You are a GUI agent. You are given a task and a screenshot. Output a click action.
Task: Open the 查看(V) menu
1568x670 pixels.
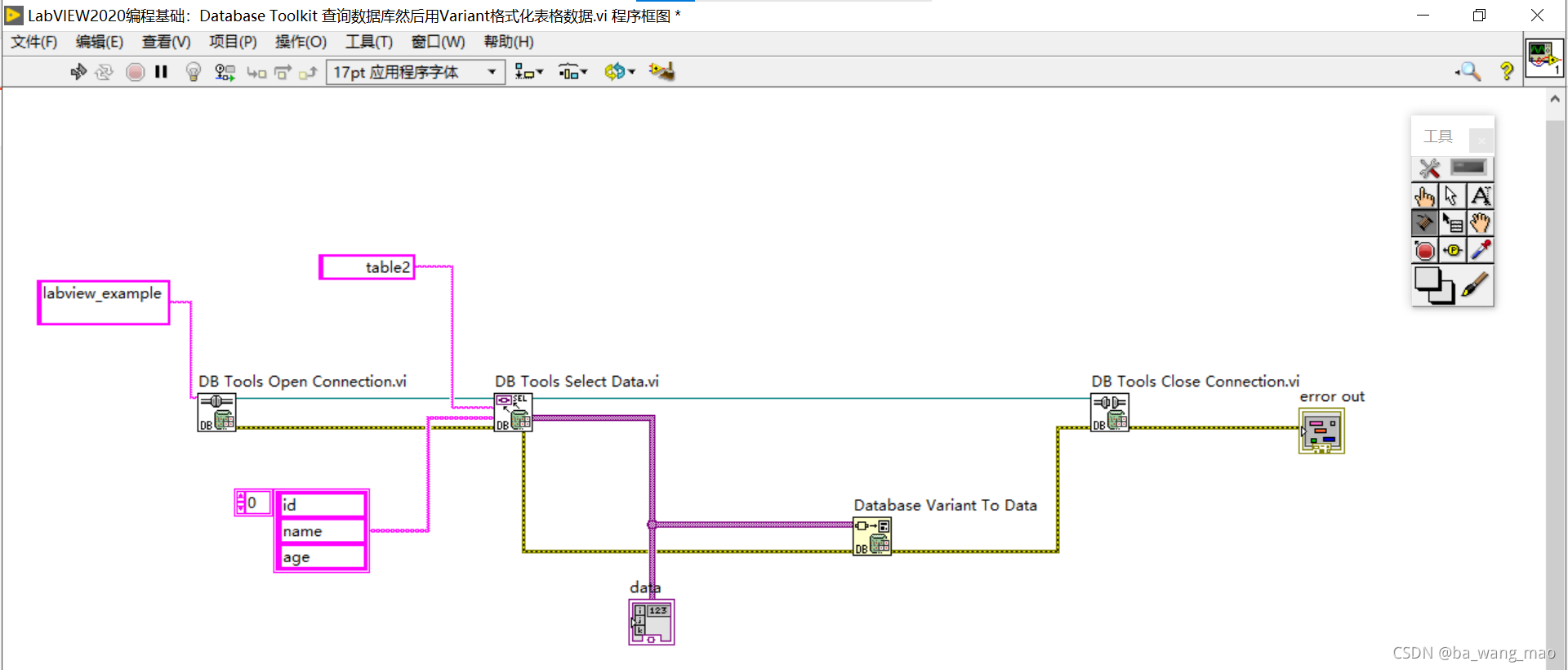pyautogui.click(x=166, y=42)
